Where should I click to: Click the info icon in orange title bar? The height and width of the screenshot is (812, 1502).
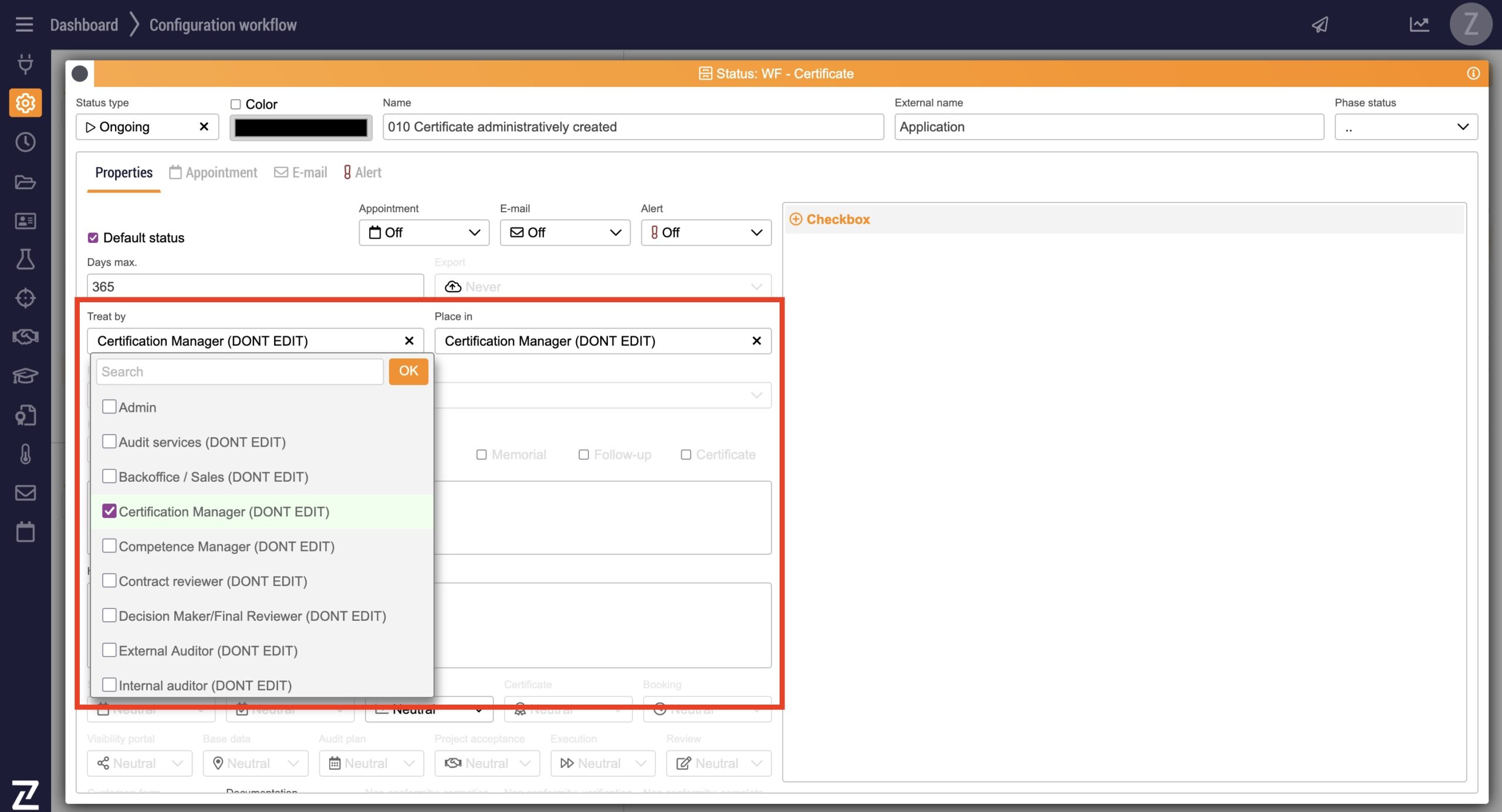click(x=1473, y=73)
